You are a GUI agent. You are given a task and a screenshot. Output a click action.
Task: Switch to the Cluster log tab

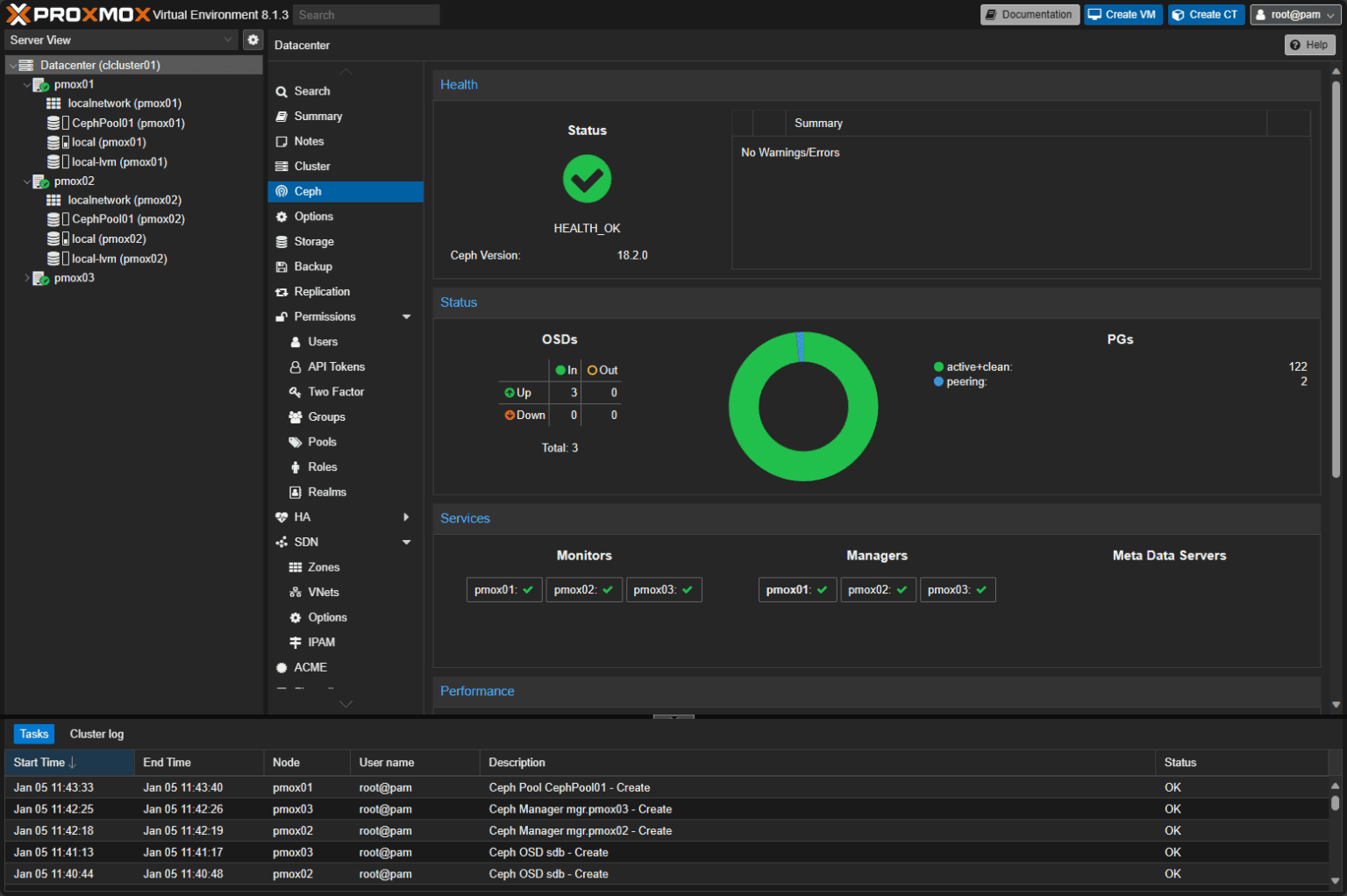(x=96, y=734)
